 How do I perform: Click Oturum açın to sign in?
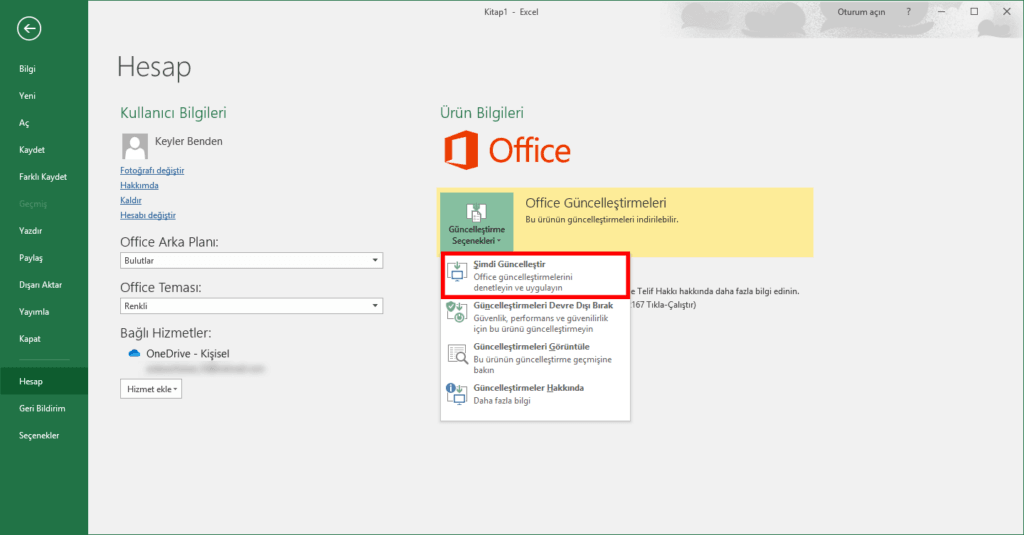pos(861,12)
